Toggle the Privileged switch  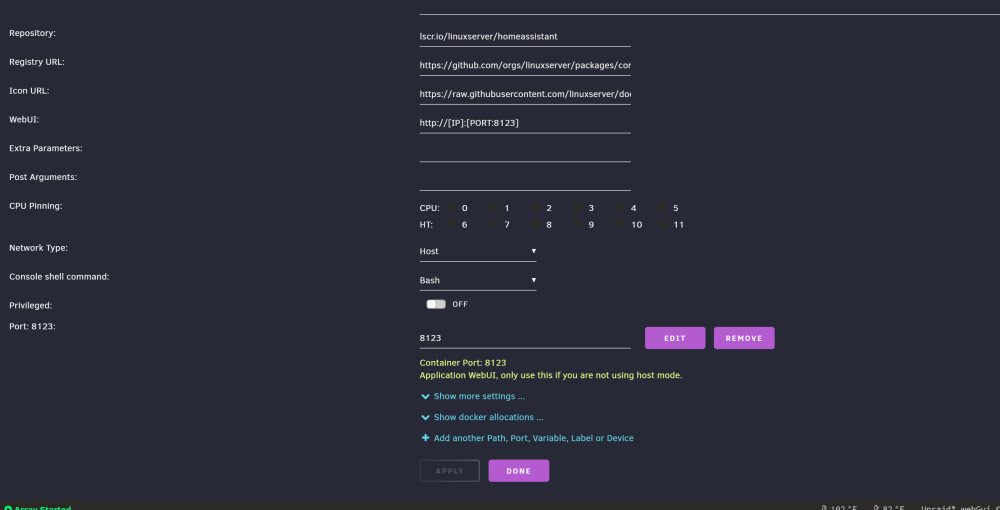(436, 304)
